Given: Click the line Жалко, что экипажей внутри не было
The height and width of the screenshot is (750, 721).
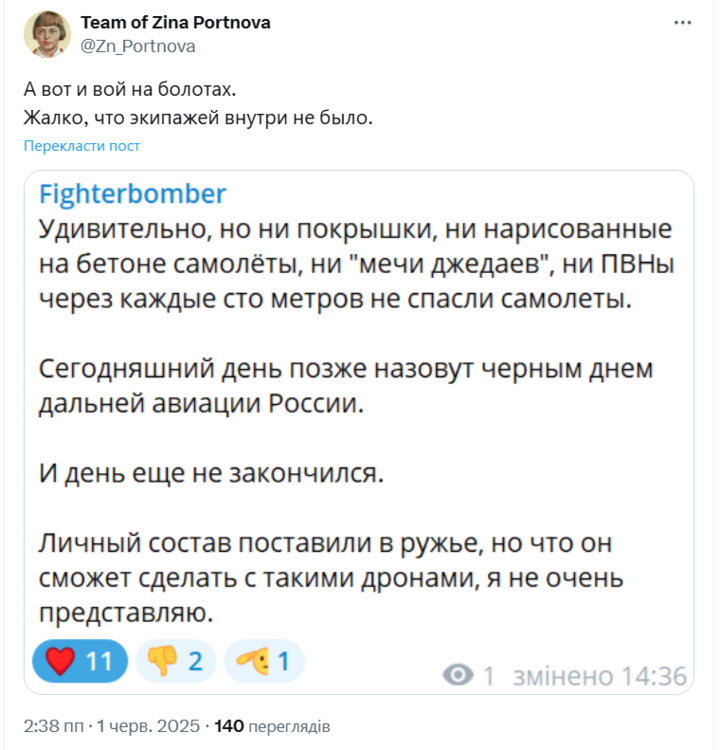Looking at the screenshot, I should click(x=198, y=118).
